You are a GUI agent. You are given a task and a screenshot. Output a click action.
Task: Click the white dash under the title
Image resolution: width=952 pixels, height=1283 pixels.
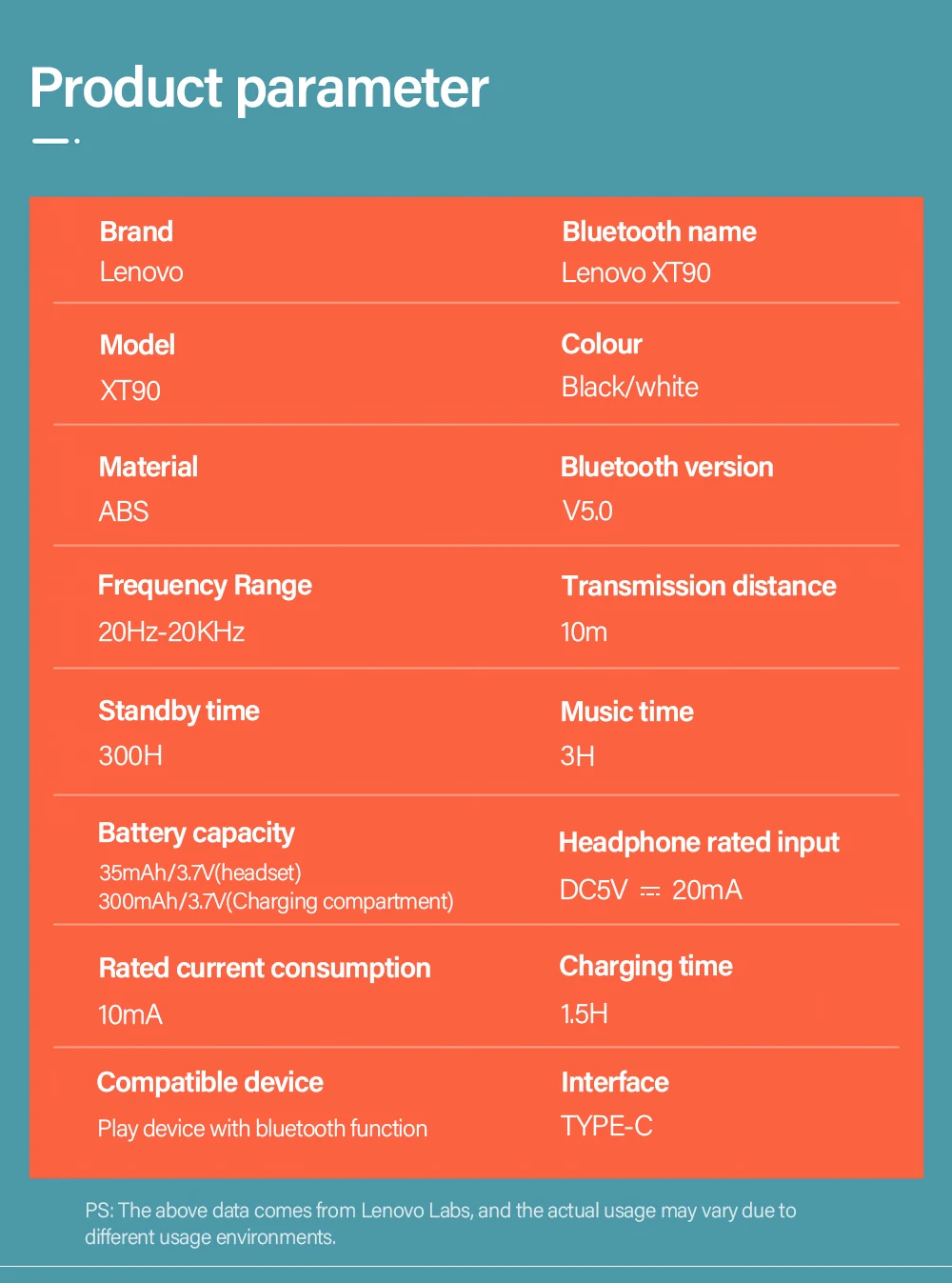[x=50, y=141]
